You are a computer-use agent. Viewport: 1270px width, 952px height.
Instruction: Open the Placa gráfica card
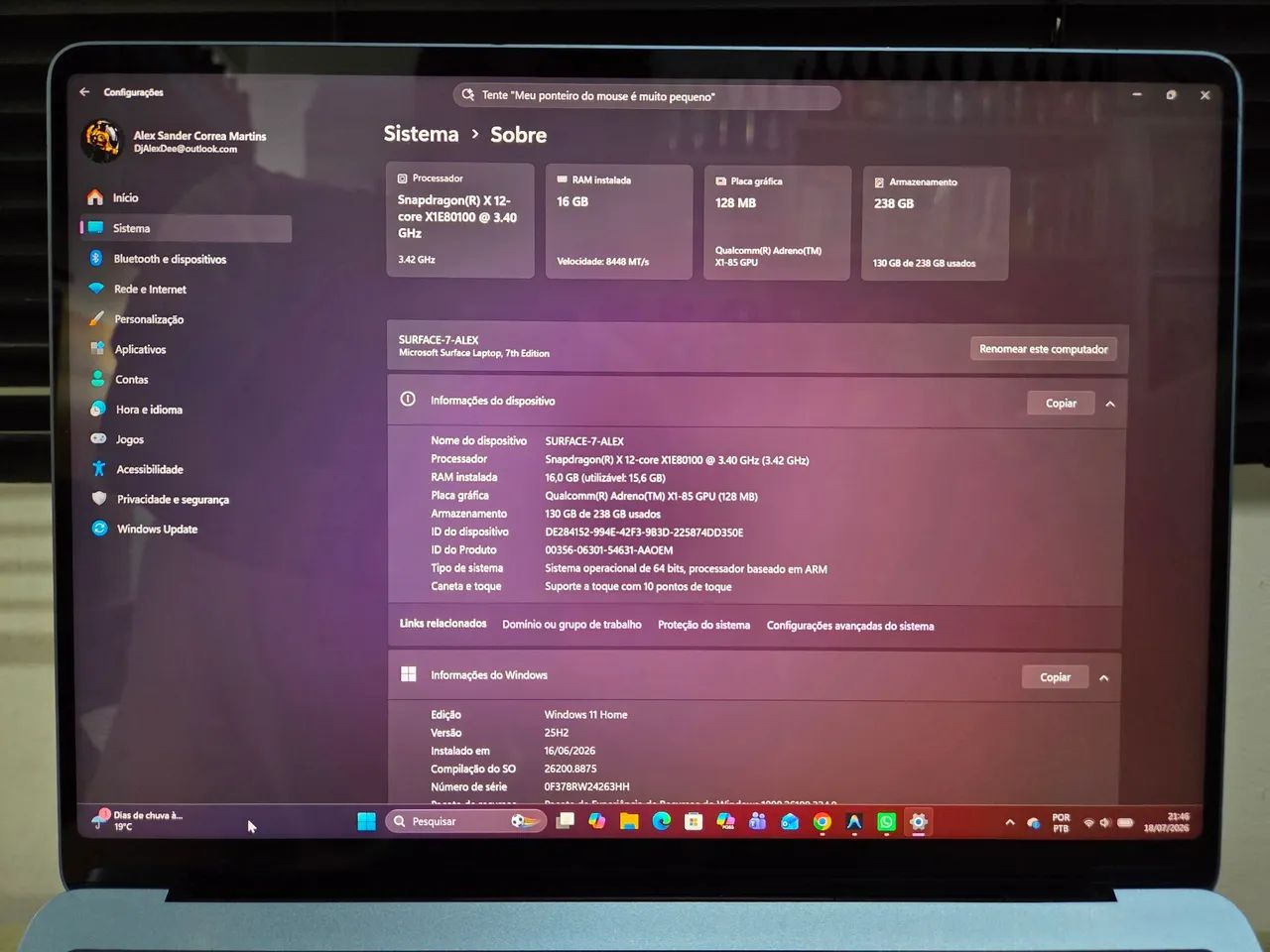click(777, 222)
